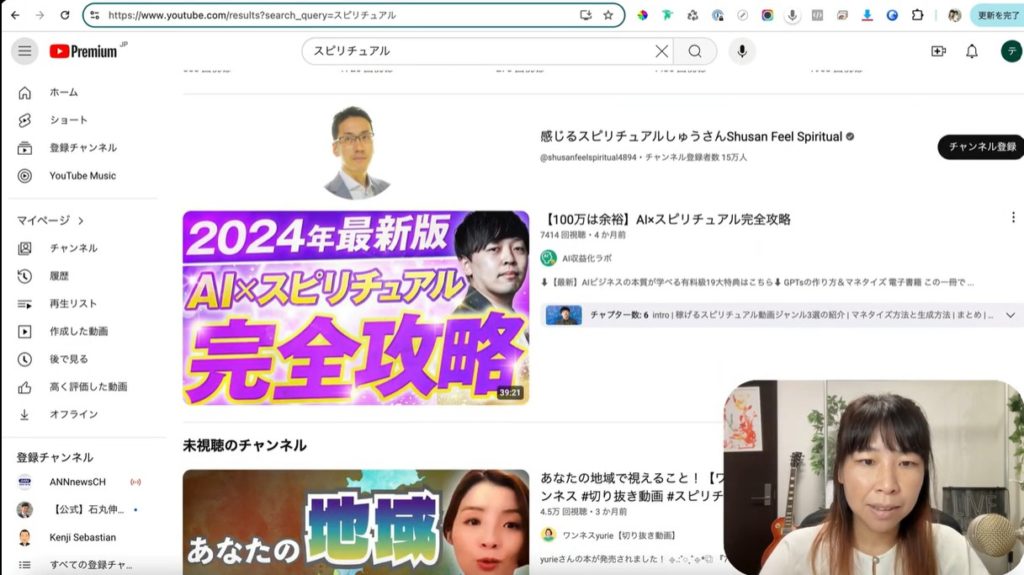This screenshot has height=575, width=1024.
Task: Go to ホーム in sidebar
Action: point(63,92)
